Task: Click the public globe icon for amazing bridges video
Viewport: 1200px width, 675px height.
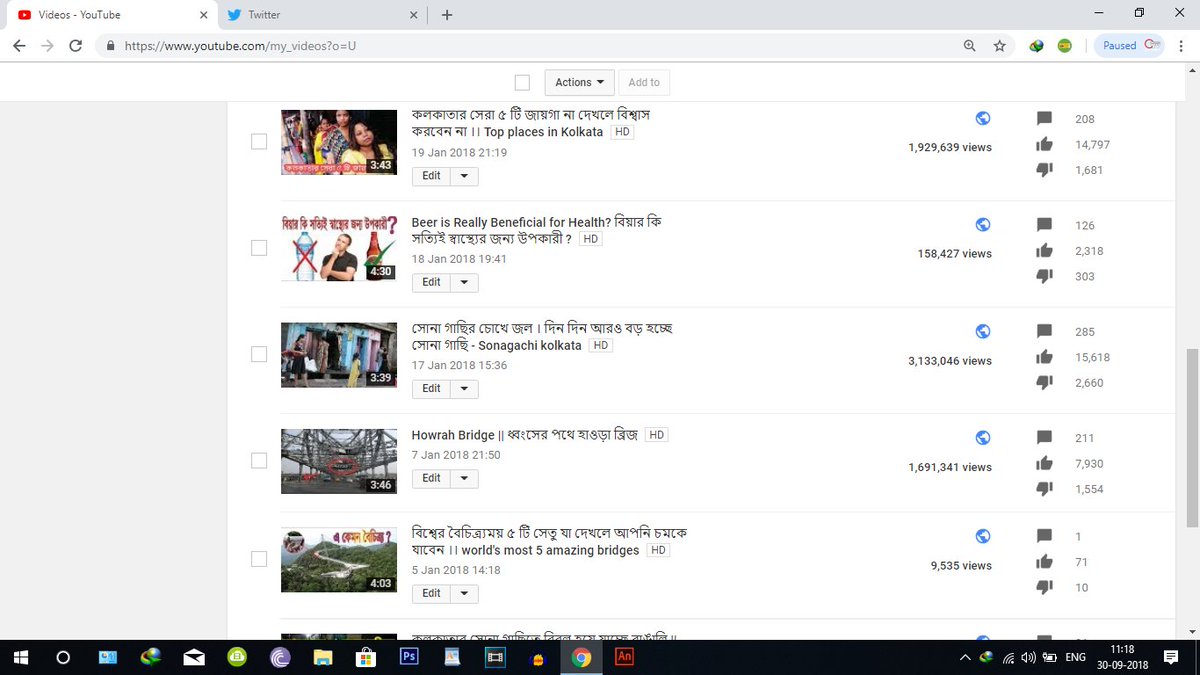Action: [982, 536]
